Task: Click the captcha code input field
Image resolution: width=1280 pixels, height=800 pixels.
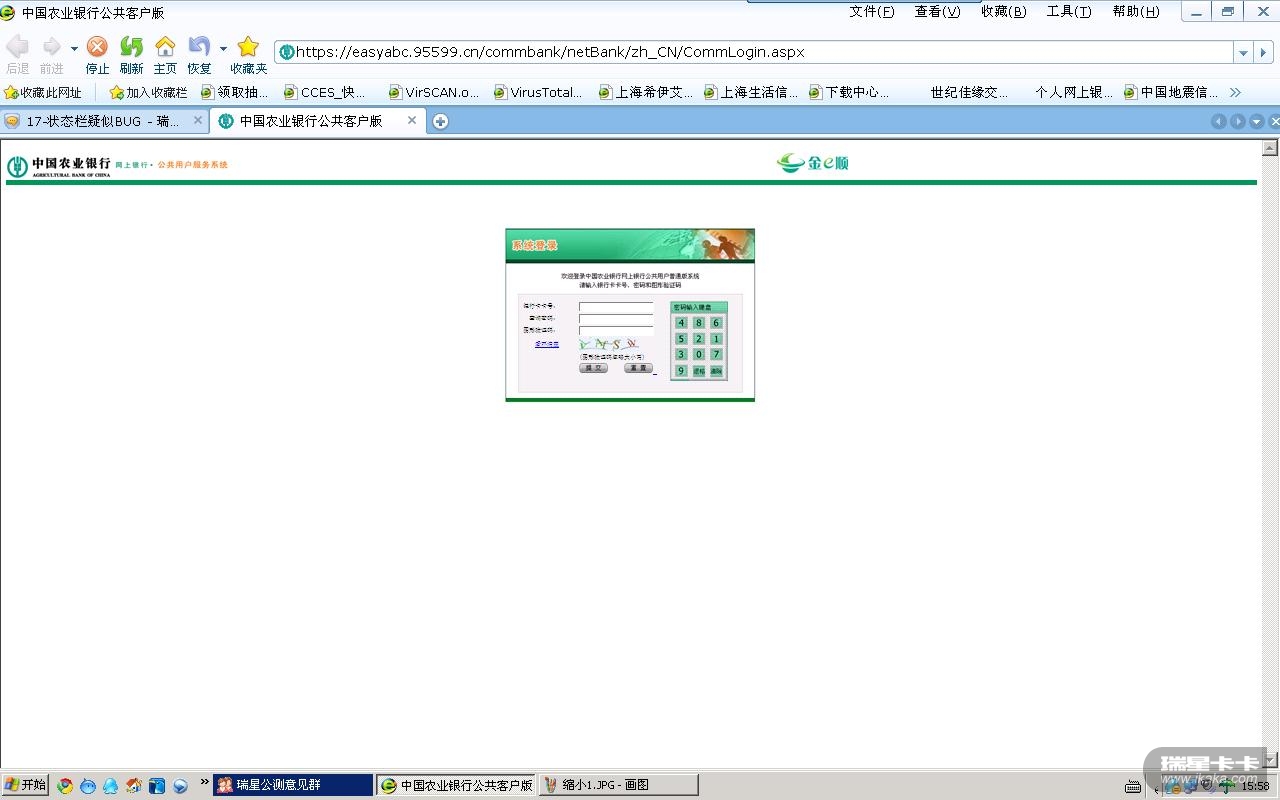Action: (x=616, y=331)
